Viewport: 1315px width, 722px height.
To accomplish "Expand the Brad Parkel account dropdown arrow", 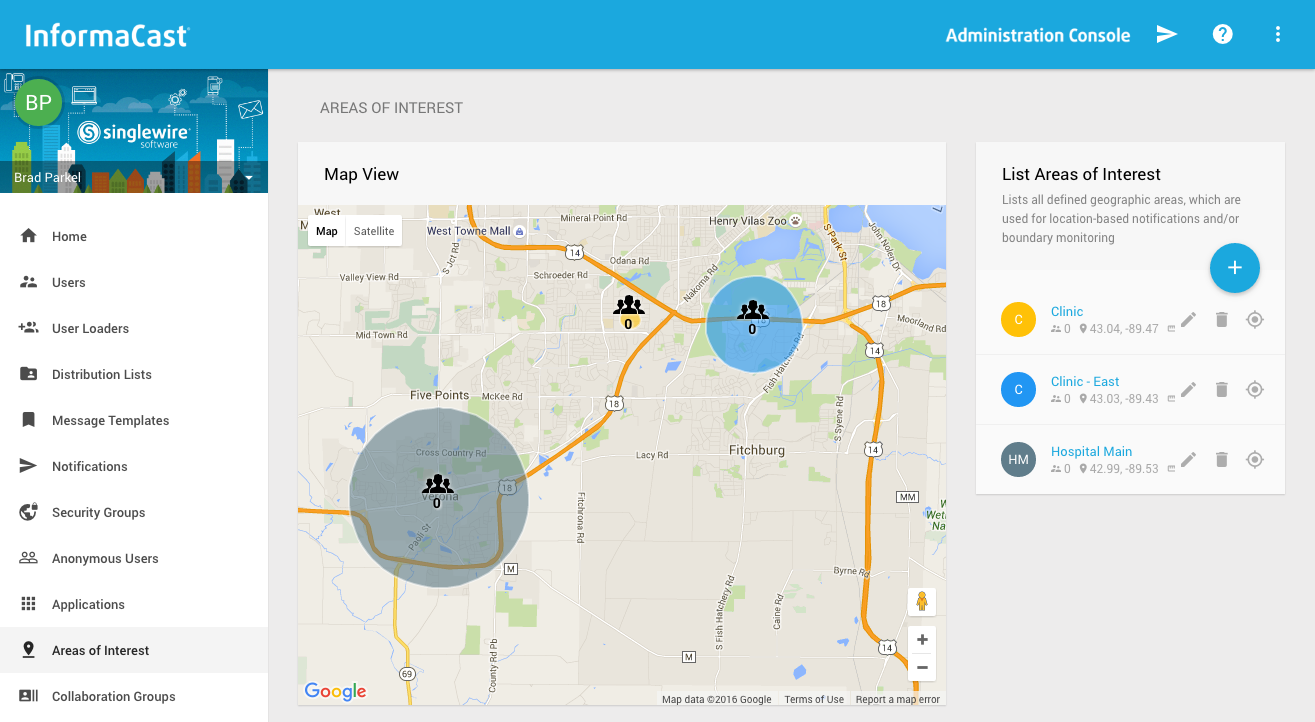I will [x=247, y=178].
